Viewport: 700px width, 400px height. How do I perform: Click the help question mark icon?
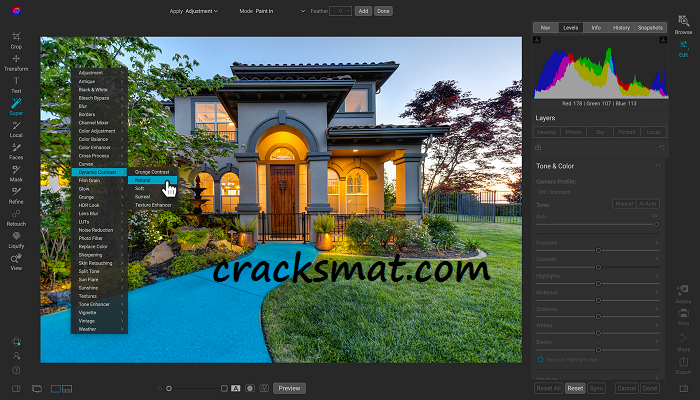(x=16, y=370)
